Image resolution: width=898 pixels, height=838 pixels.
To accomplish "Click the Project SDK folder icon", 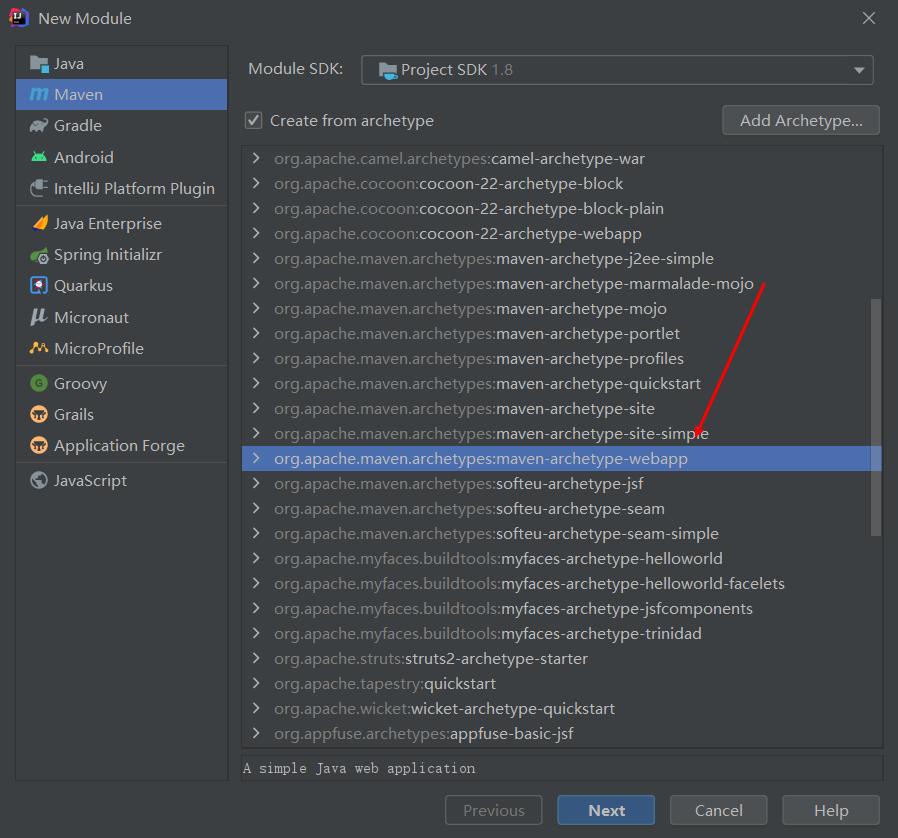I will point(388,70).
